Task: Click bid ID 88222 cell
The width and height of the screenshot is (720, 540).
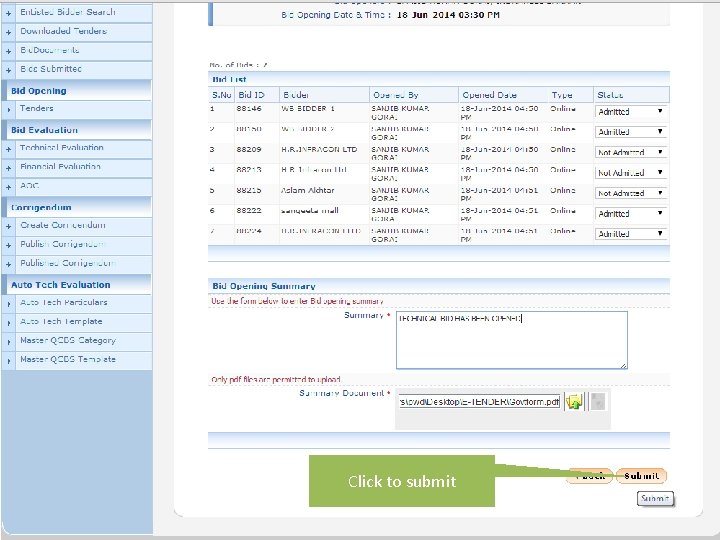Action: (x=249, y=210)
